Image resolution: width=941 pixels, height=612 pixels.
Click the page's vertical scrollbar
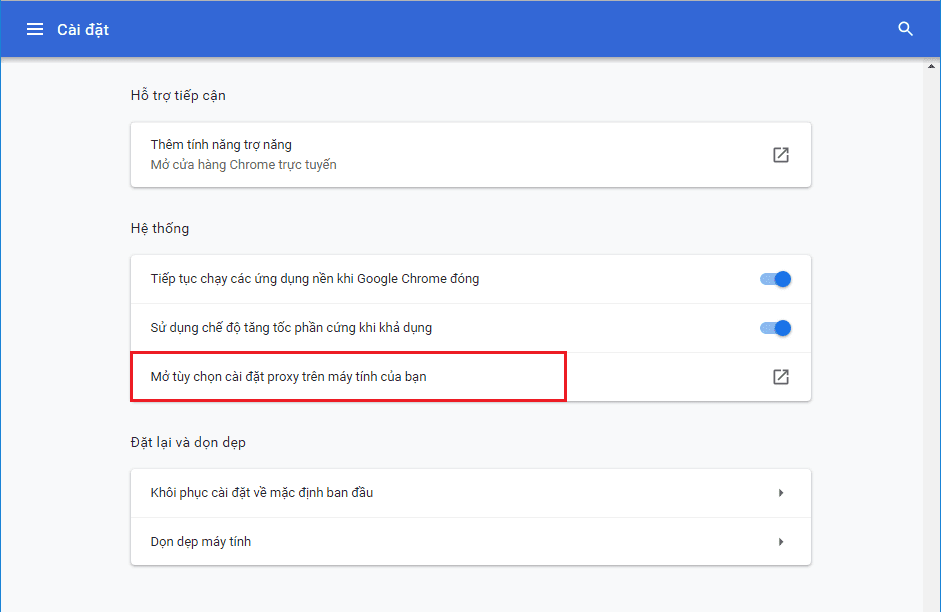[x=932, y=330]
